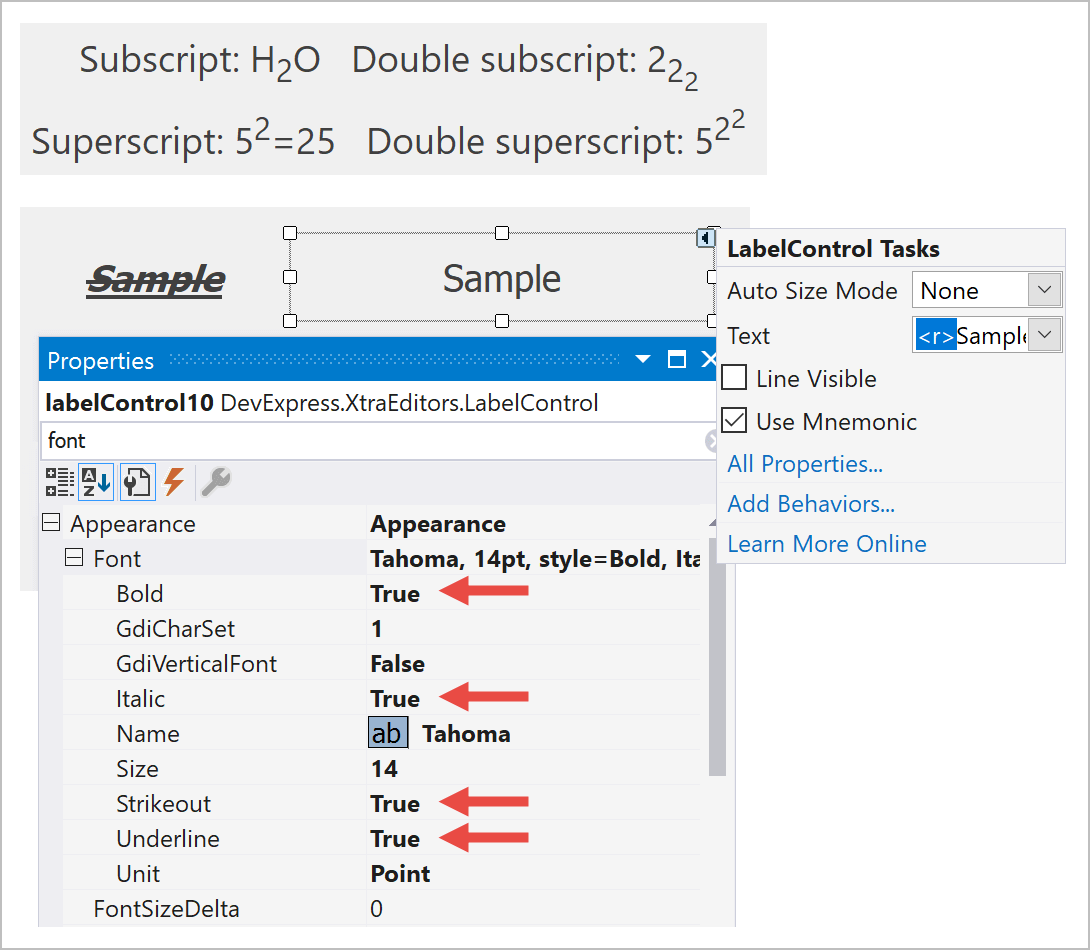This screenshot has width=1090, height=950.
Task: Click the smart tag arrow on the Sample label
Action: 708,238
